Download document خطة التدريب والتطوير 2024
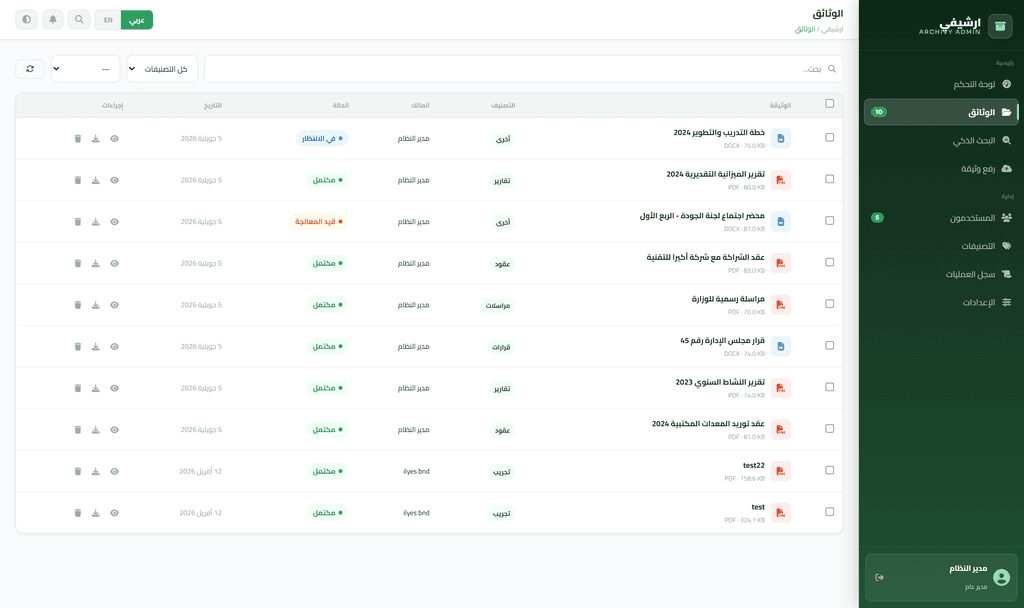This screenshot has height=608, width=1024. pyautogui.click(x=96, y=138)
